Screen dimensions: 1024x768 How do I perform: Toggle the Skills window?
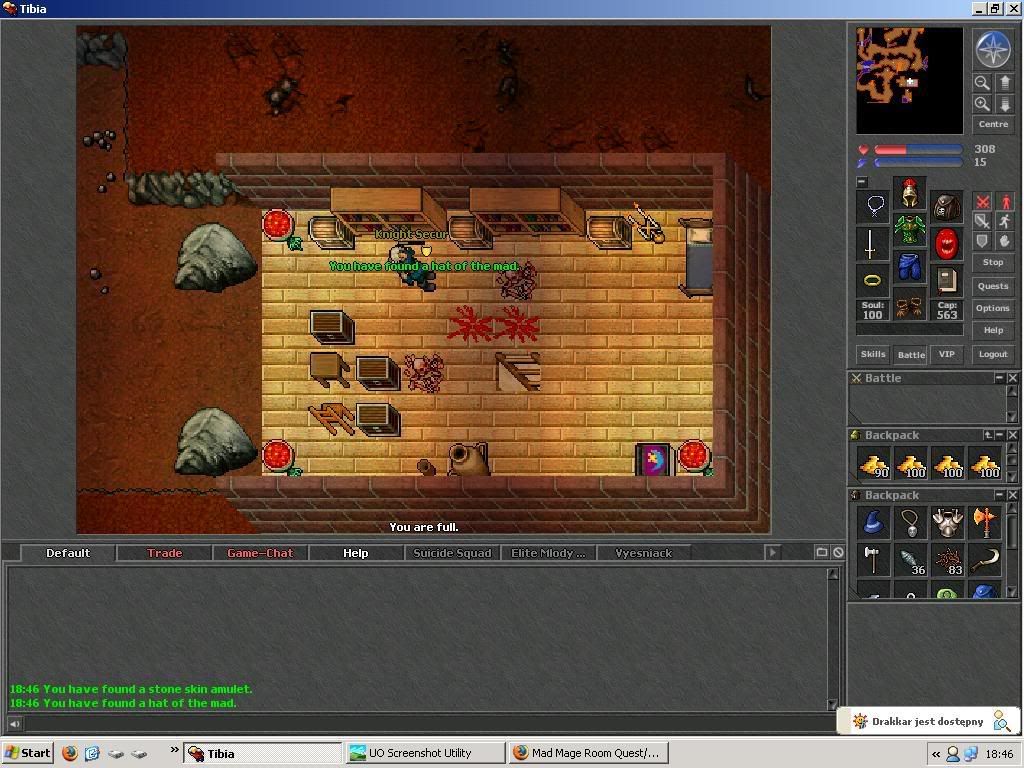point(872,354)
